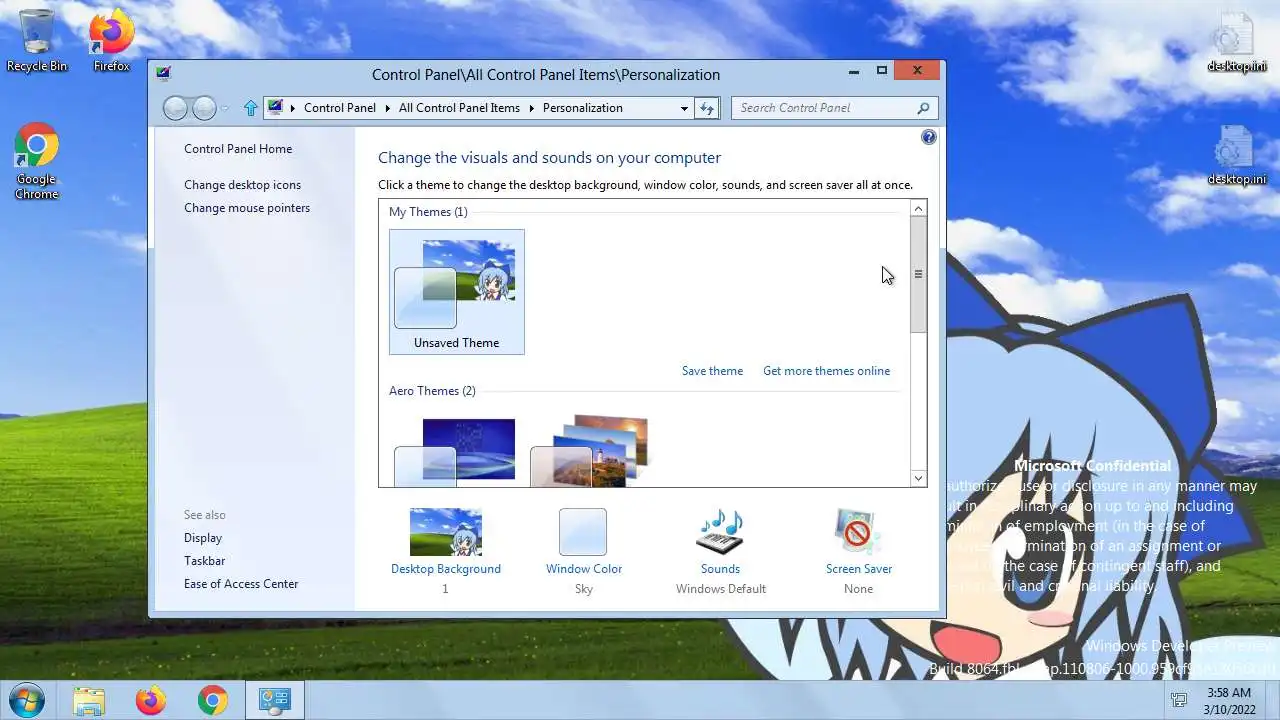Viewport: 1280px width, 720px height.
Task: Open the Sounds settings icon
Action: click(x=720, y=532)
